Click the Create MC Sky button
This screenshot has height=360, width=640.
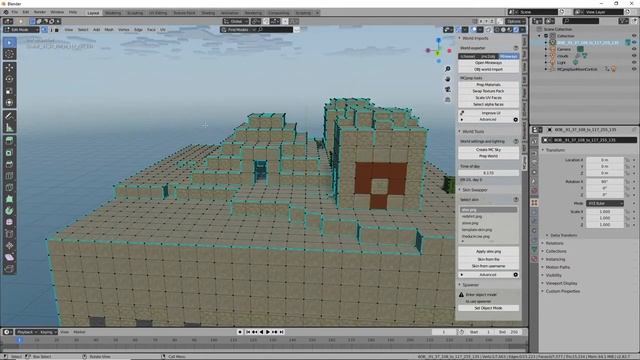489,150
